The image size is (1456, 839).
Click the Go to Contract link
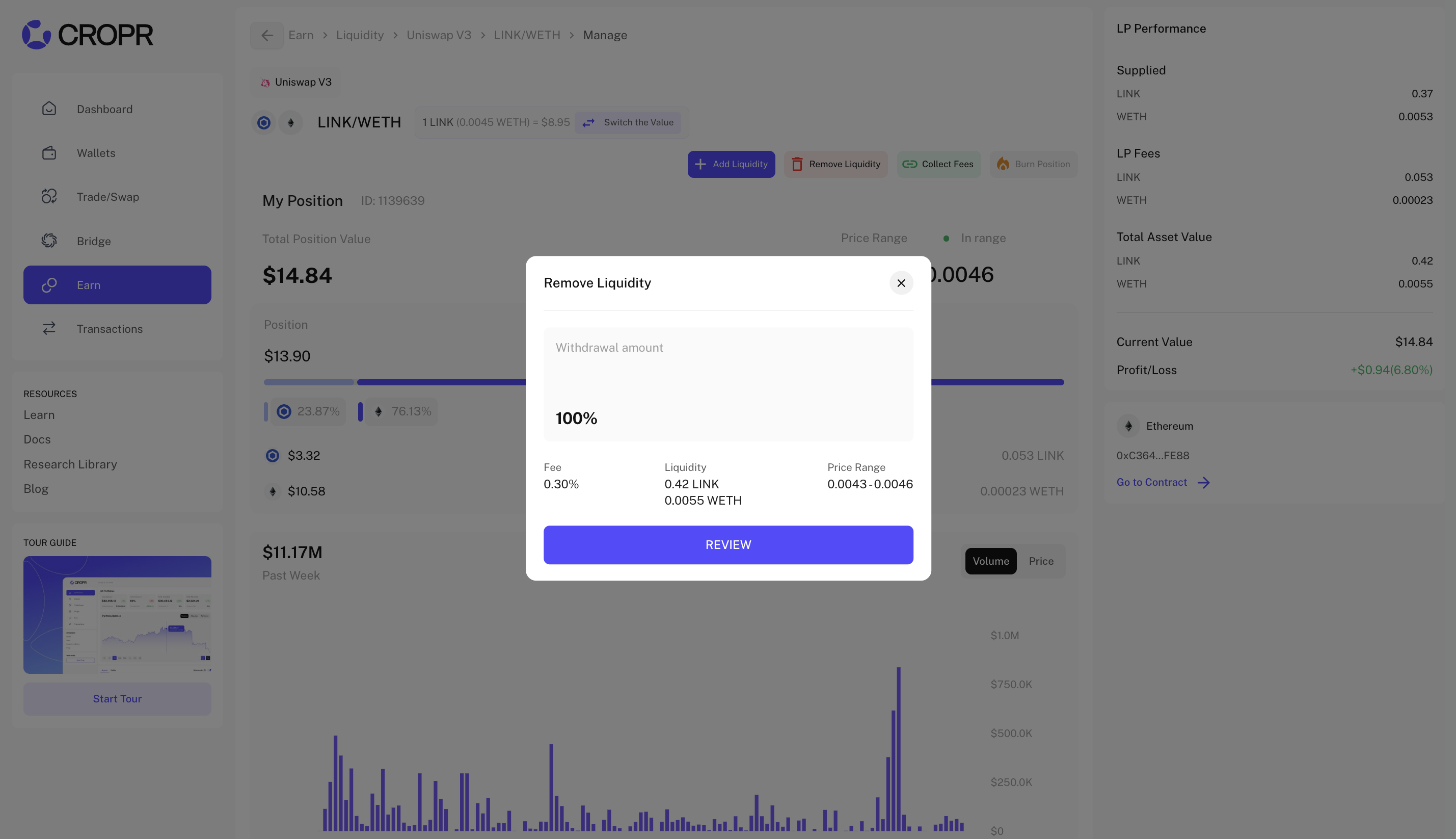[x=1163, y=482]
